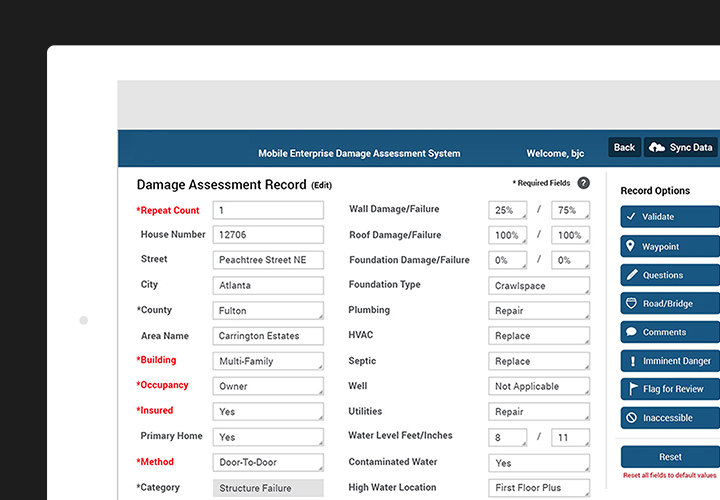The height and width of the screenshot is (500, 720).
Task: Reset all fields with Reset button
Action: [670, 457]
